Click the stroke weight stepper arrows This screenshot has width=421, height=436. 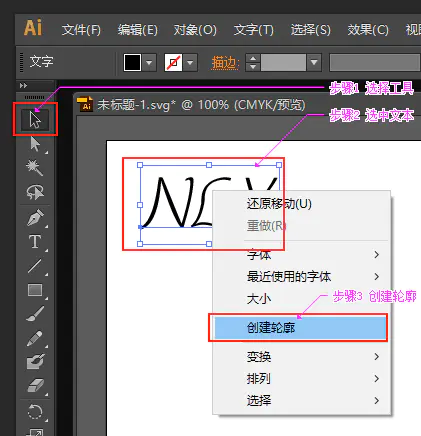tap(253, 62)
